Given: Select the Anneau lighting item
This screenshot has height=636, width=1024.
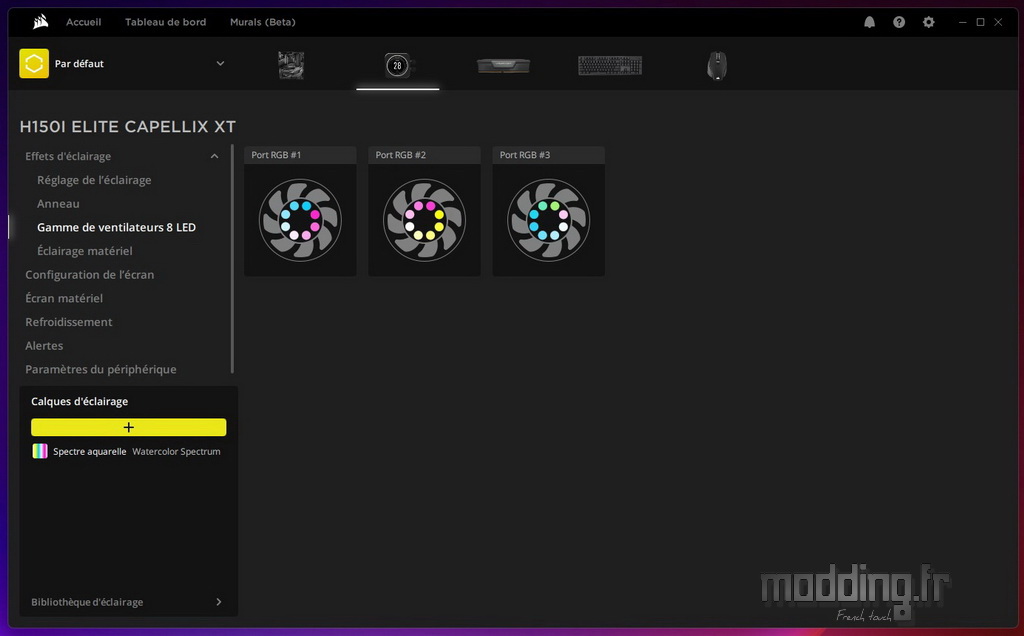Looking at the screenshot, I should click(x=58, y=204).
